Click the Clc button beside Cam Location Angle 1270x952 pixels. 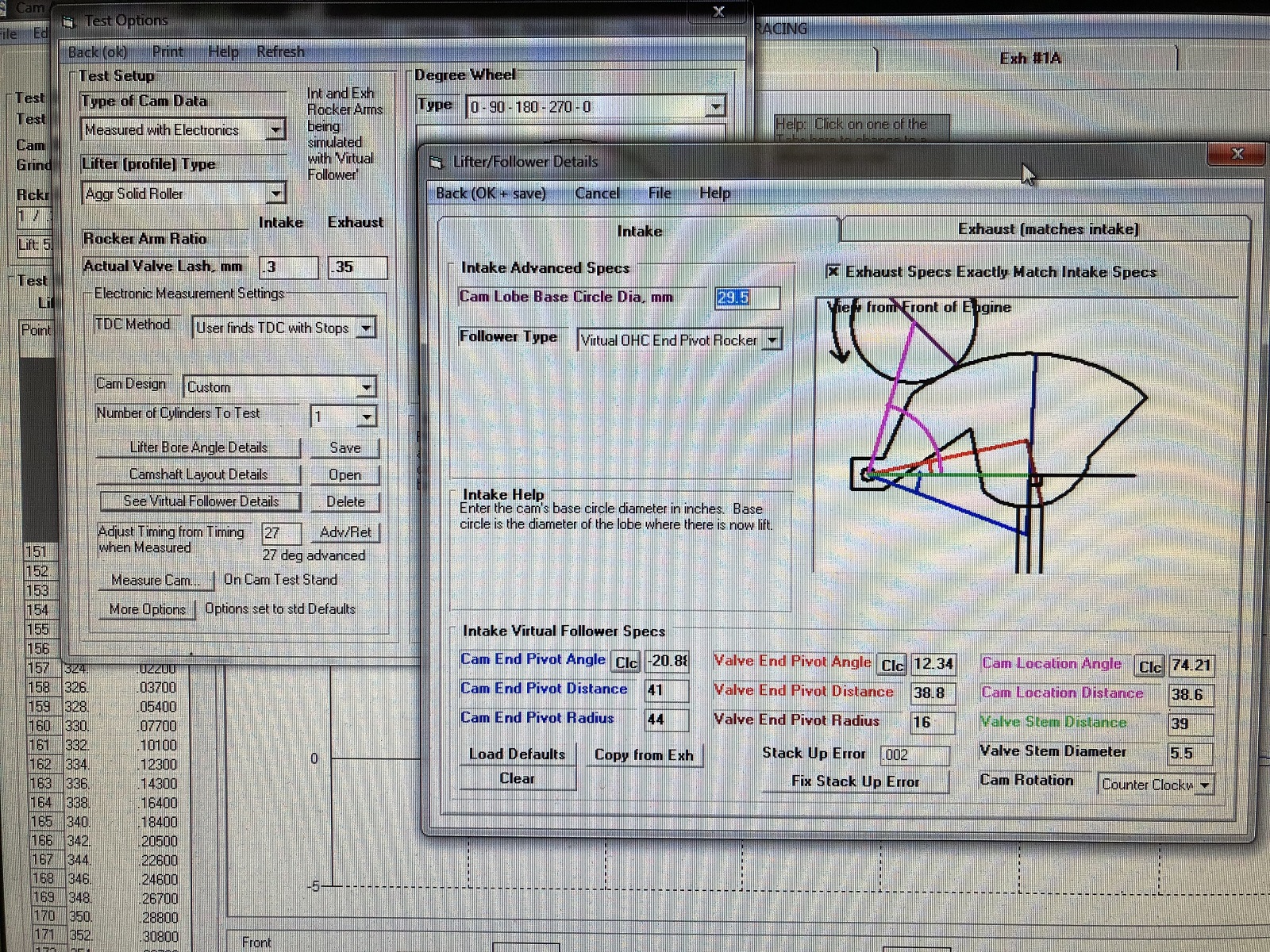coord(1149,666)
